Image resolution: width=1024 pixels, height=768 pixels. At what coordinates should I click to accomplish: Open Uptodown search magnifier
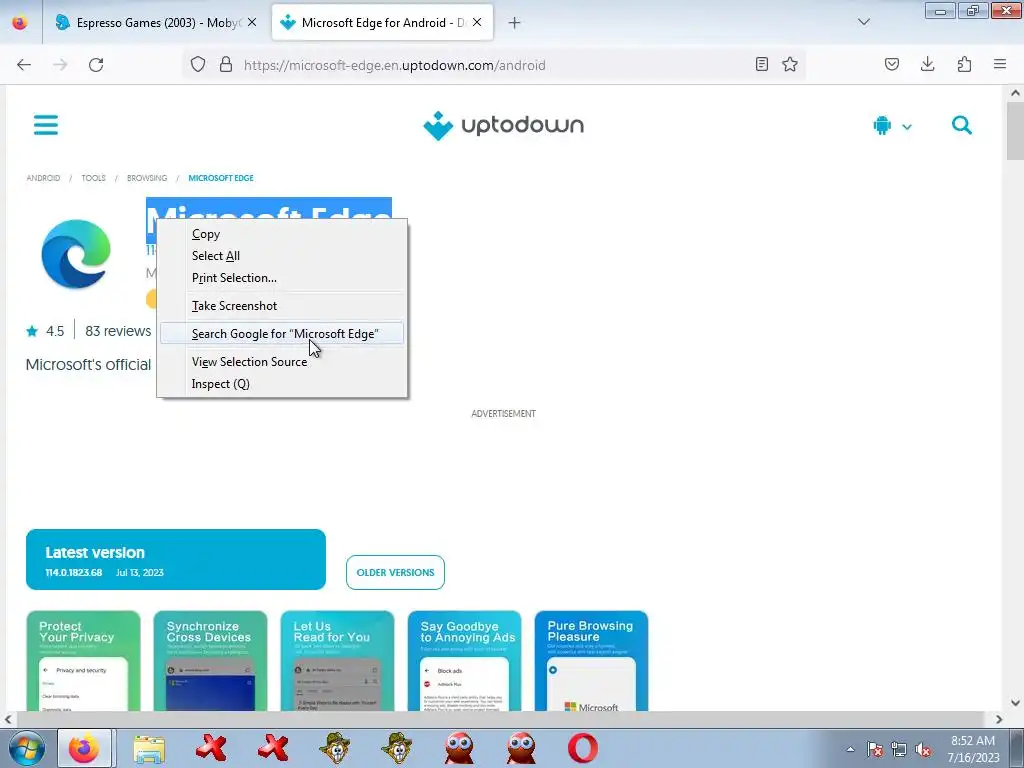961,125
